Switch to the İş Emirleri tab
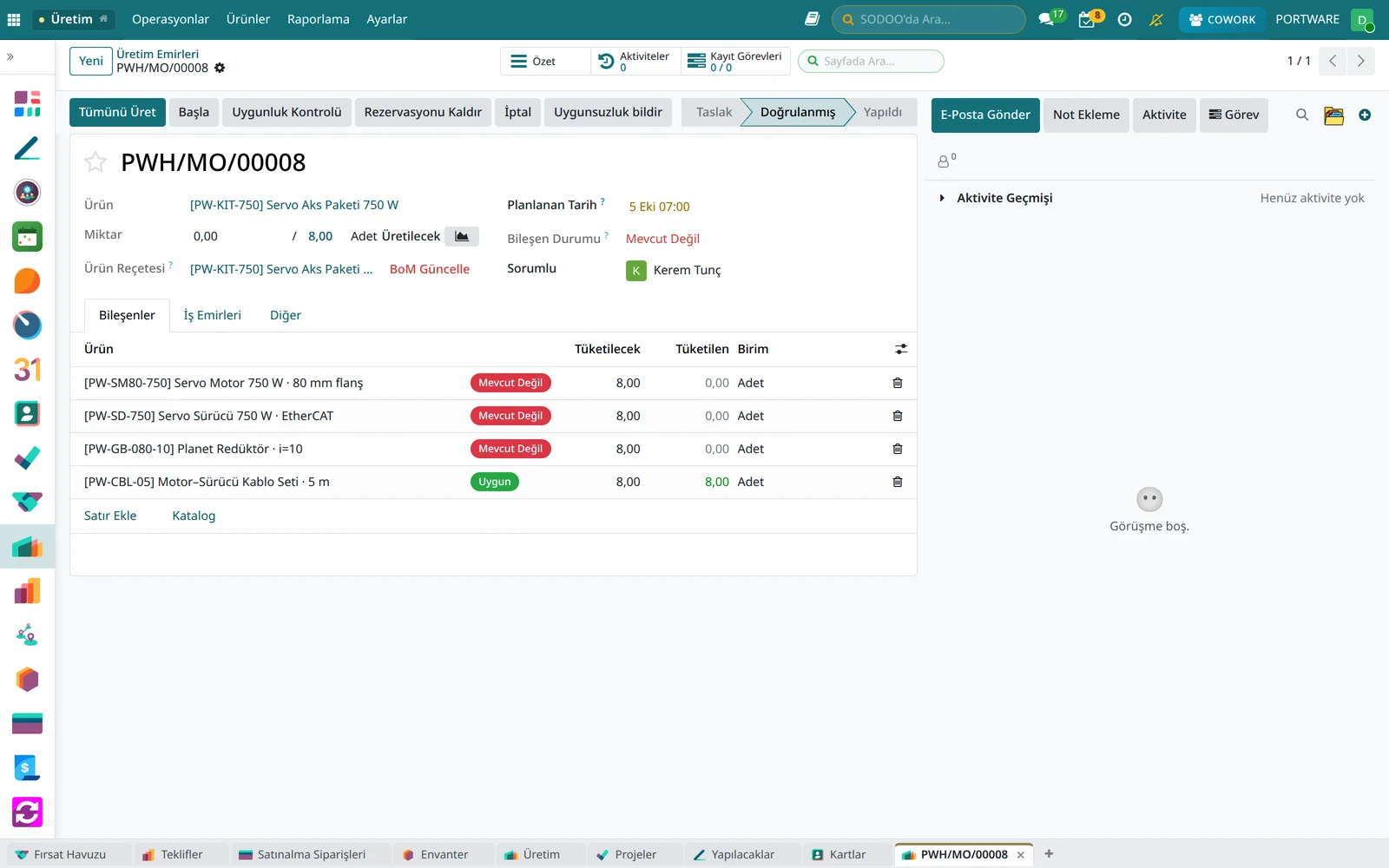This screenshot has width=1389, height=868. (x=213, y=315)
